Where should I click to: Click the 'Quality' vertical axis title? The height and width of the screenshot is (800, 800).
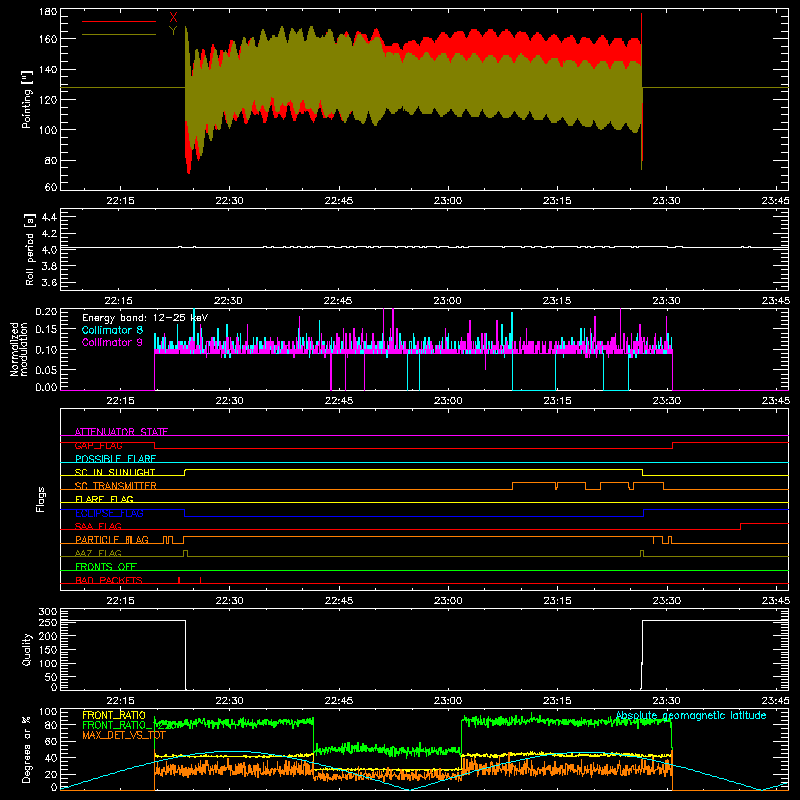[x=27, y=649]
